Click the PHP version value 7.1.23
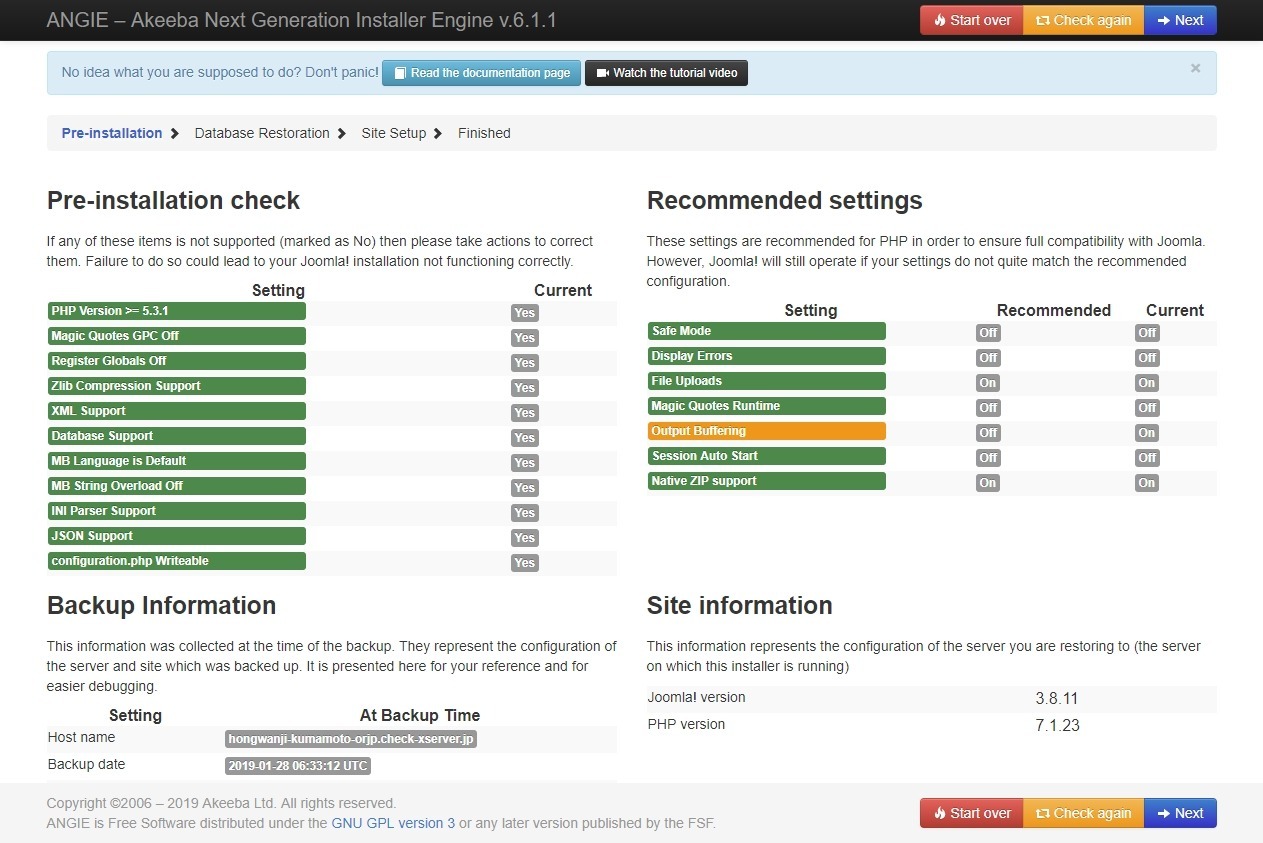 point(1057,726)
